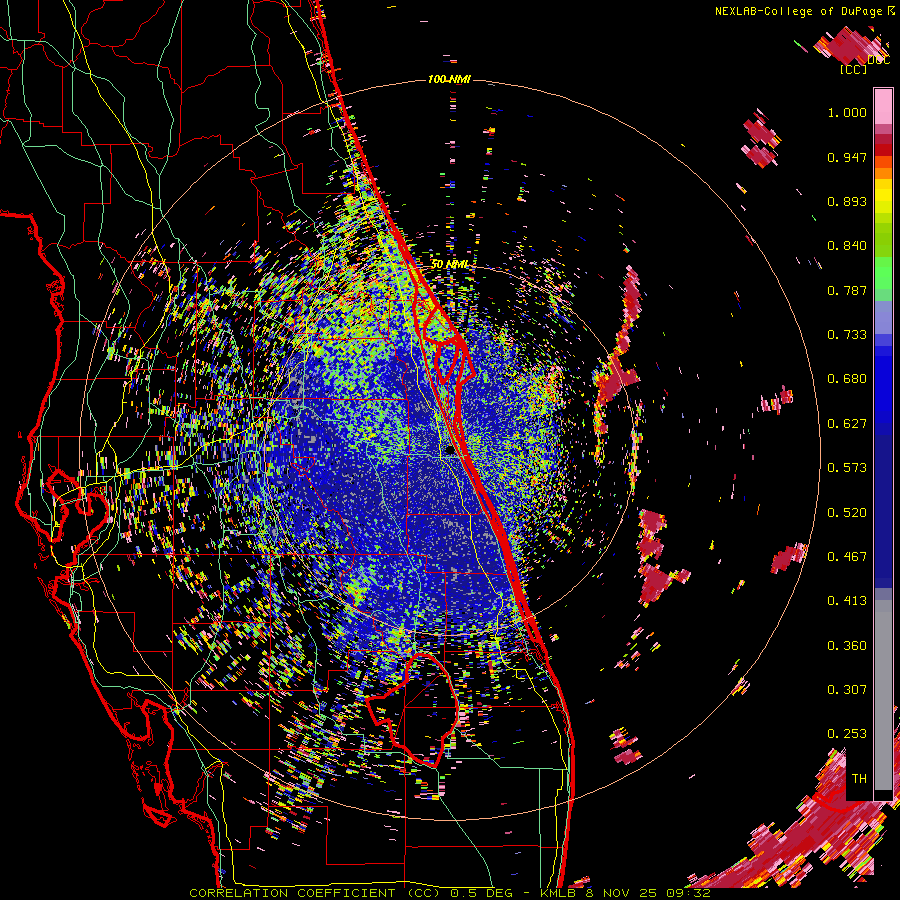The image size is (900, 900).
Task: Pick the gray band beside 0.307 on color bar
Action: coord(883,695)
